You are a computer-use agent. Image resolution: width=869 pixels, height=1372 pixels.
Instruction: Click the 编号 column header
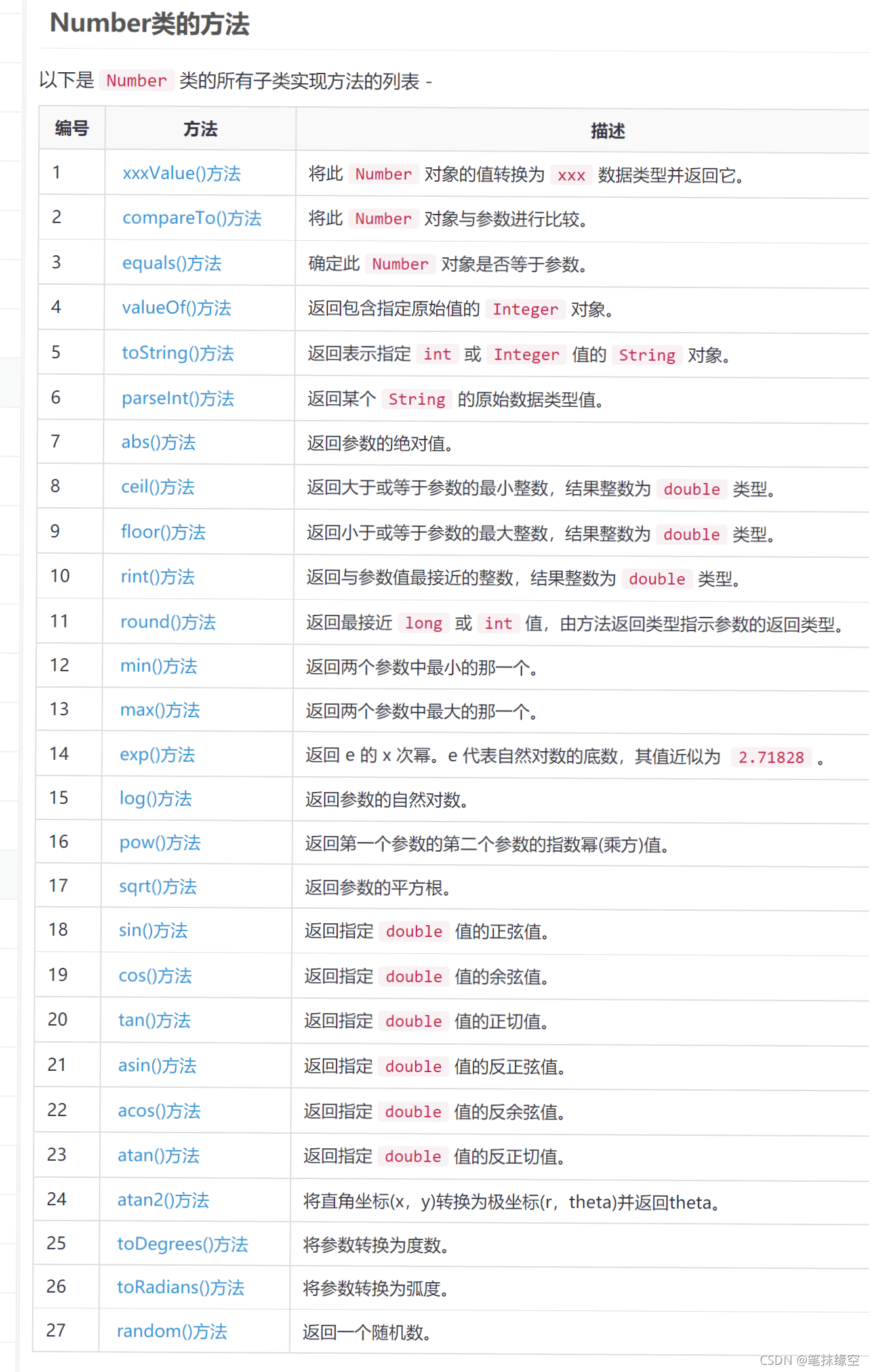coord(71,129)
